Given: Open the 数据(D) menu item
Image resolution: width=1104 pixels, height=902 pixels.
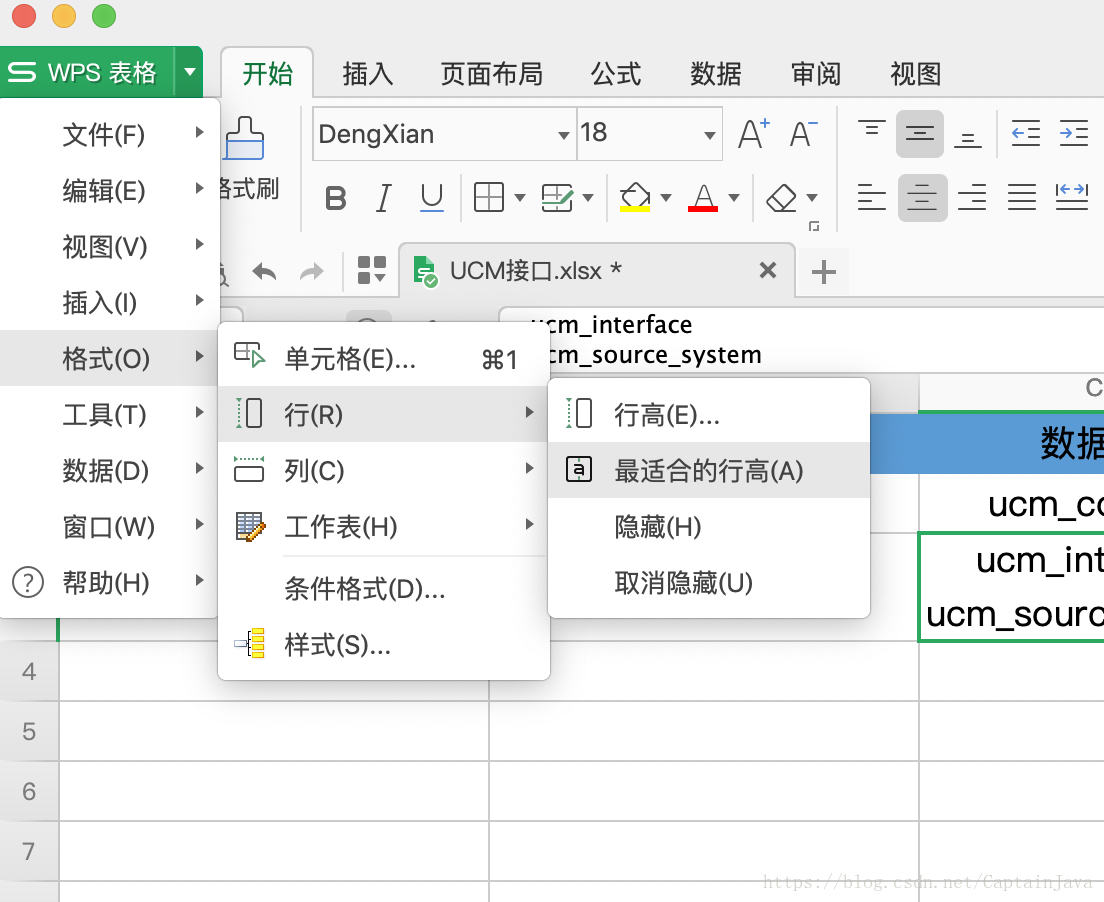Looking at the screenshot, I should pos(110,470).
